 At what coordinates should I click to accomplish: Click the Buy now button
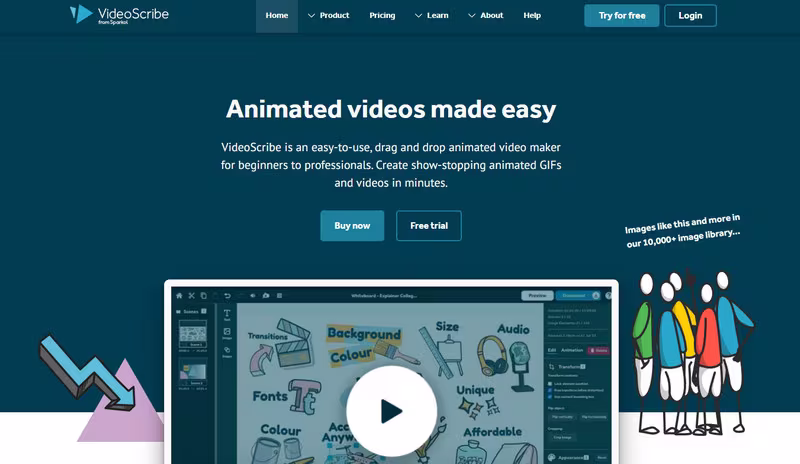(352, 226)
